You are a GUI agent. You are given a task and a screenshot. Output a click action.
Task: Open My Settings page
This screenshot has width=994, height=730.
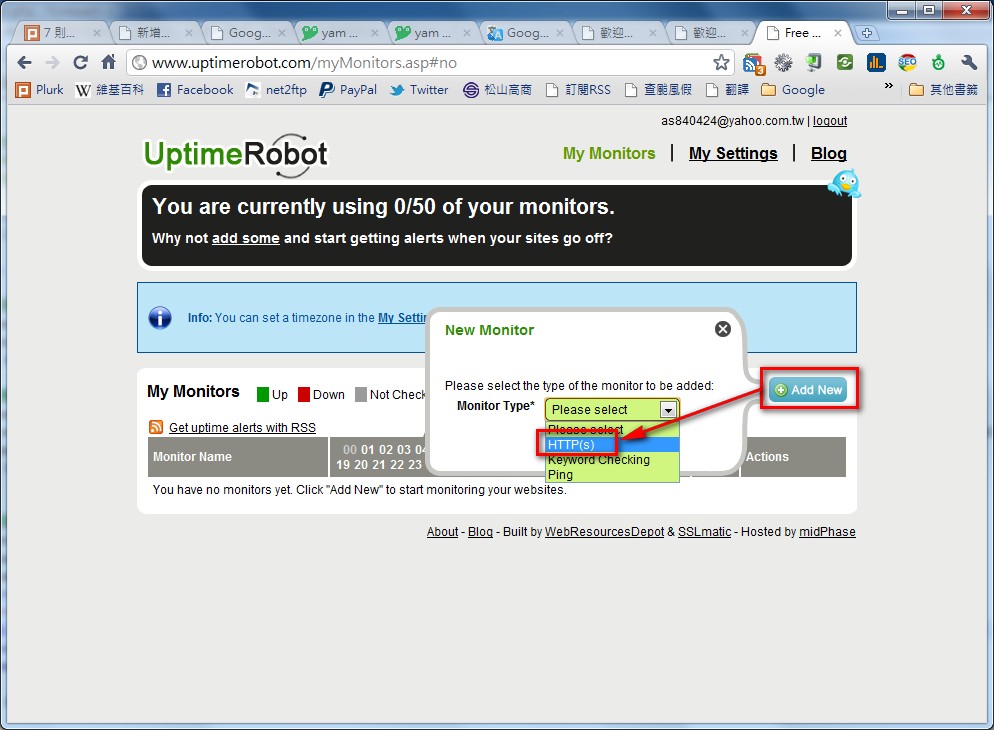tap(733, 153)
